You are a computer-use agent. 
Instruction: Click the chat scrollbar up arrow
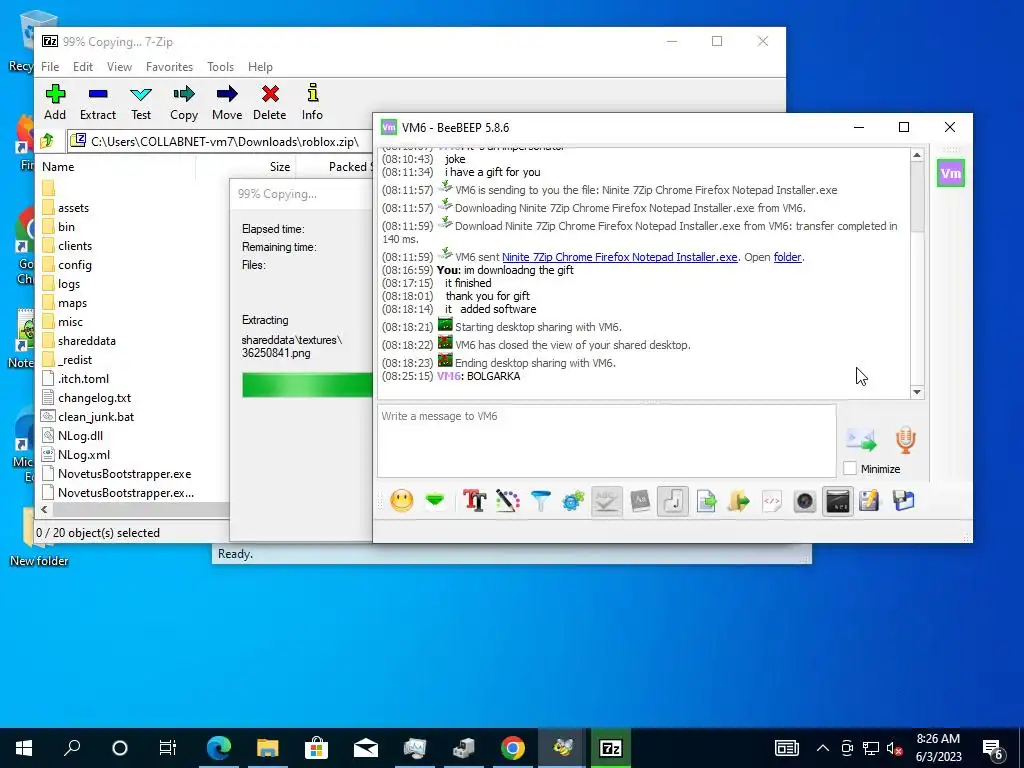click(917, 155)
